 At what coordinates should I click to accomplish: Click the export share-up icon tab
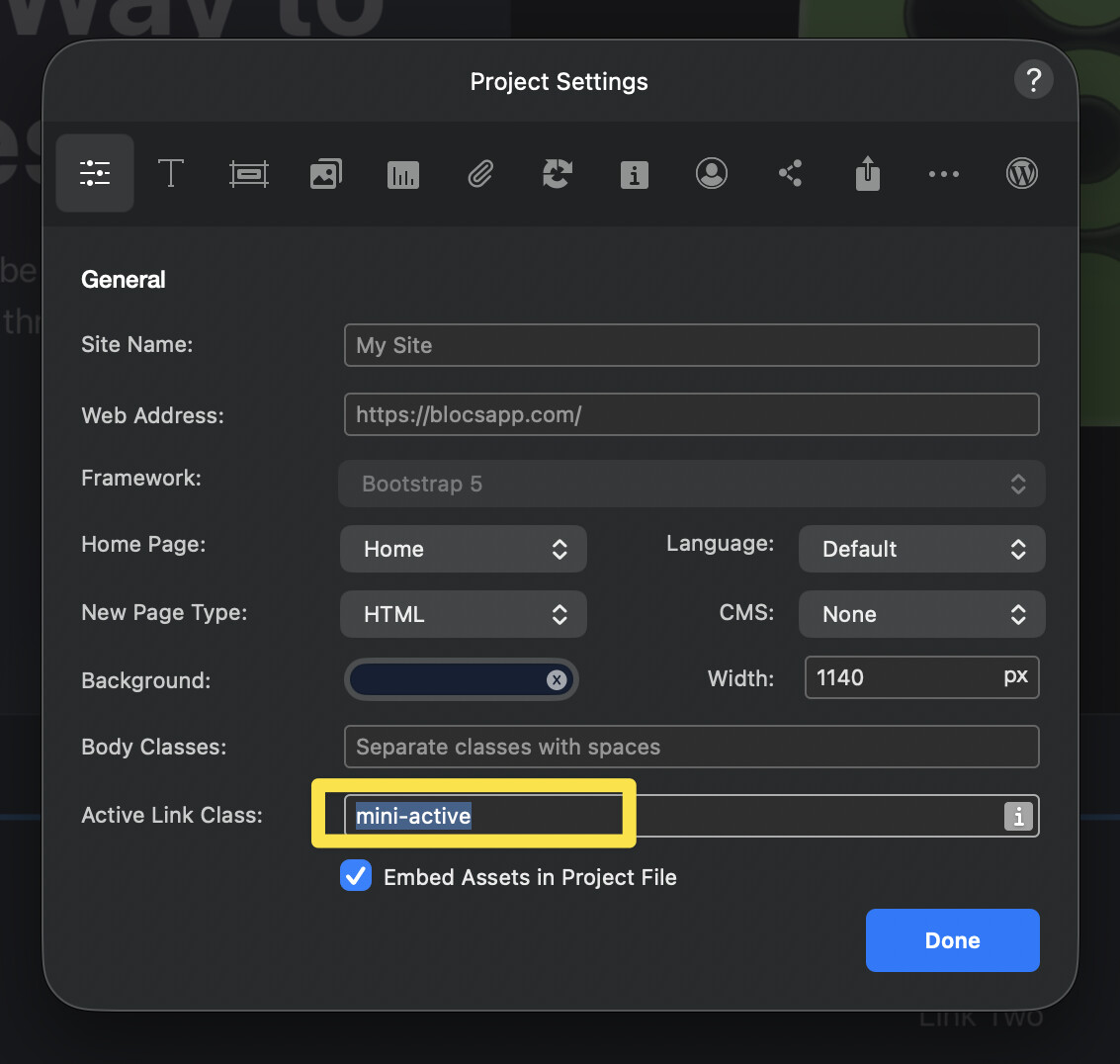point(867,174)
